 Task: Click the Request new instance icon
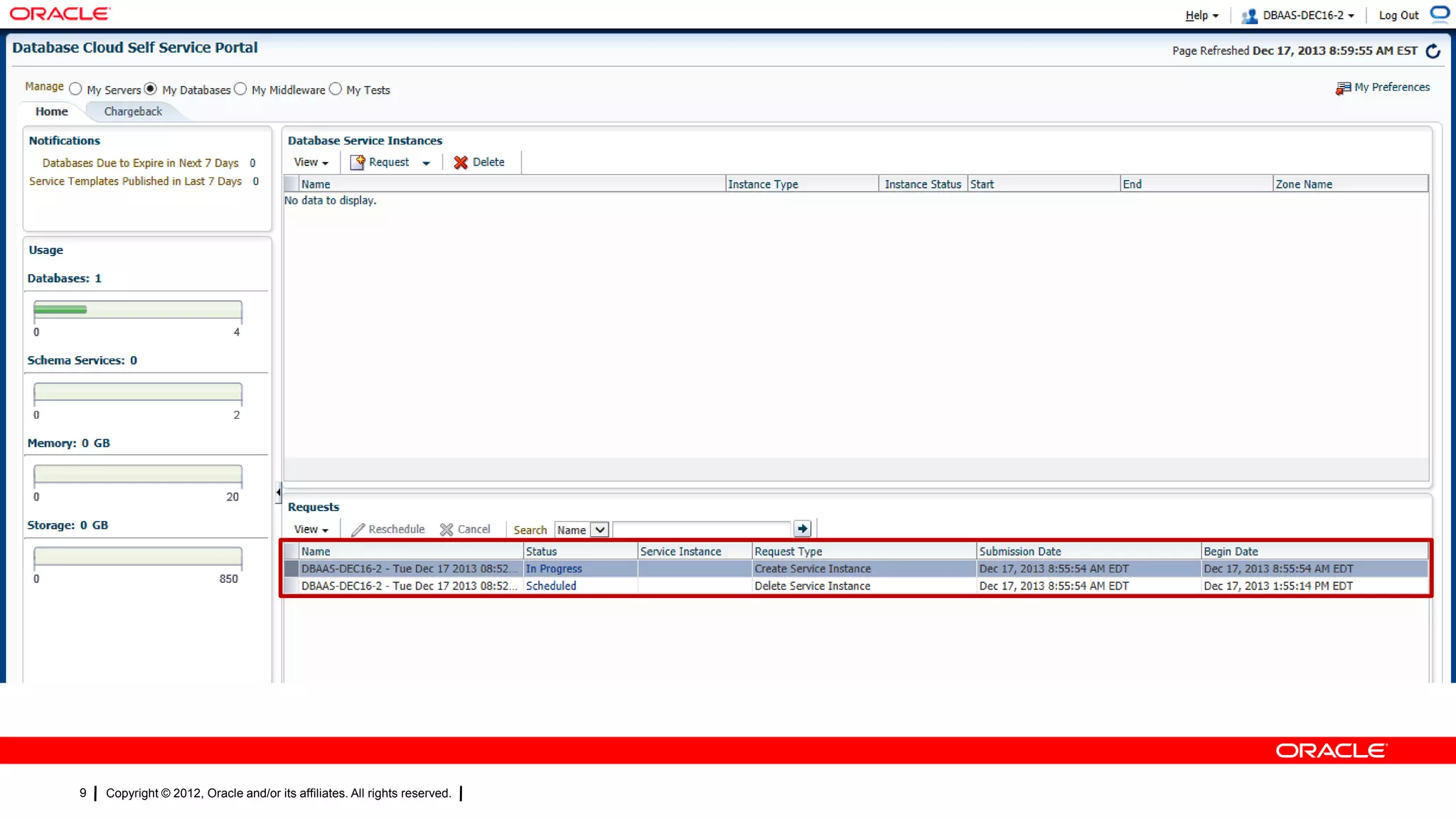click(x=358, y=162)
